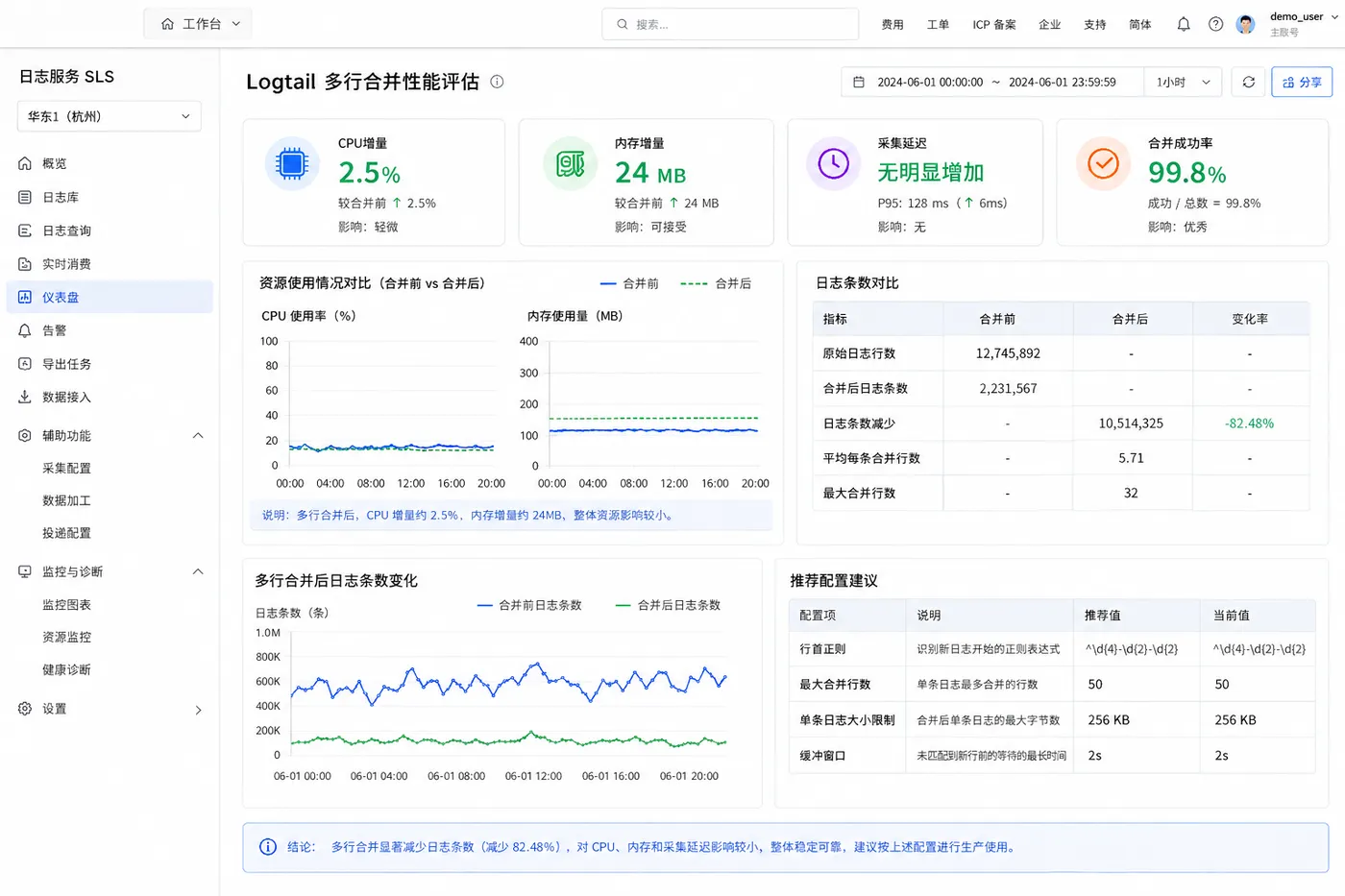Click the 辅助功能 section icon

tap(25, 436)
